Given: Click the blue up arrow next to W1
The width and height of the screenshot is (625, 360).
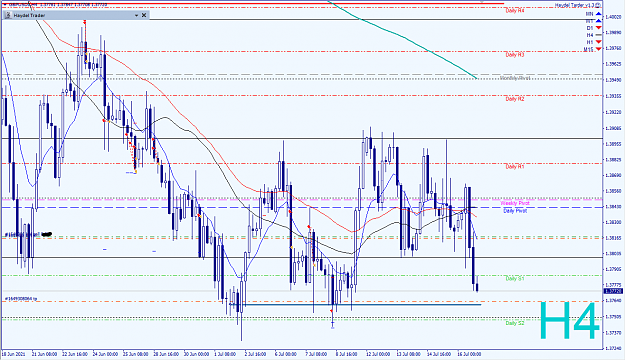Looking at the screenshot, I should coord(599,21).
